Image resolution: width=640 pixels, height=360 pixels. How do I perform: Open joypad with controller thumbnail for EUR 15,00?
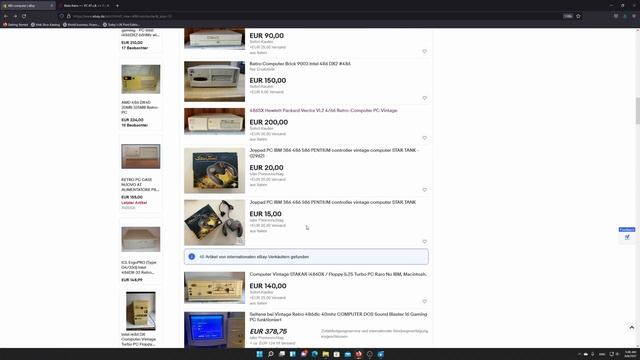click(214, 222)
